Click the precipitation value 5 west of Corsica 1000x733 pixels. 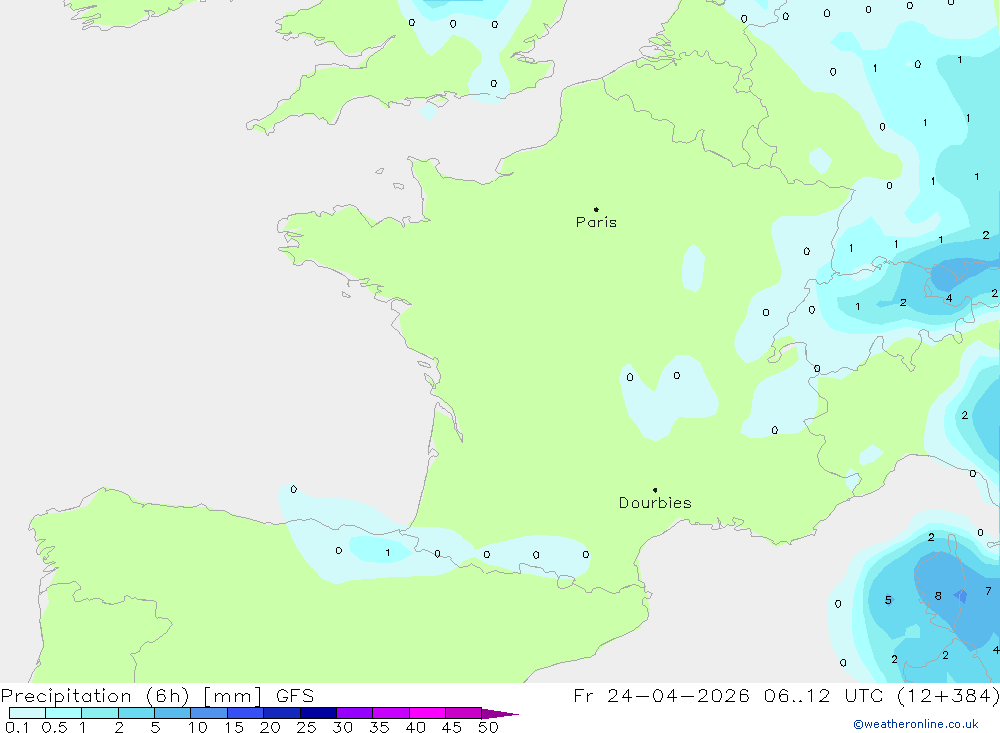(888, 600)
